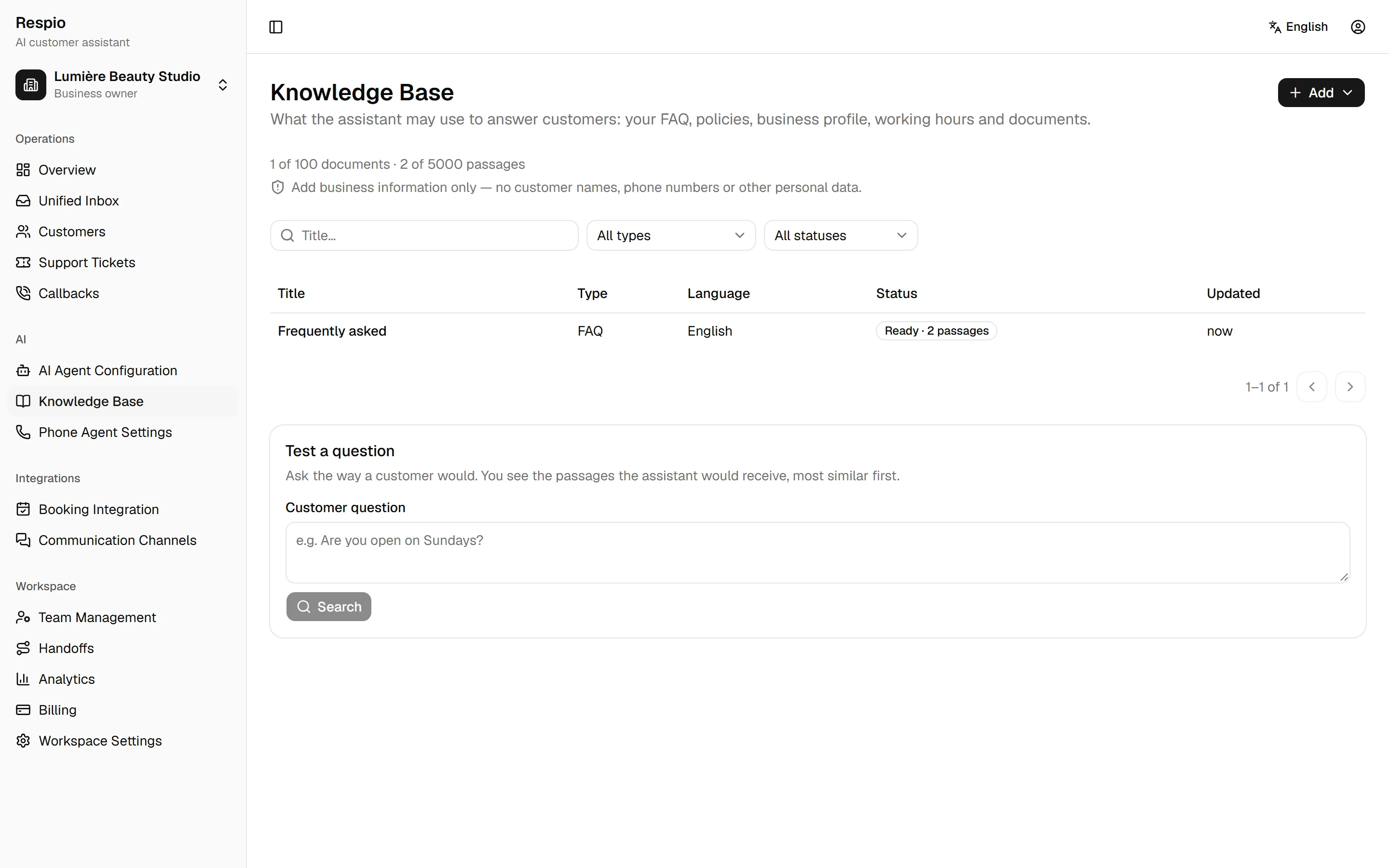Image resolution: width=1389 pixels, height=868 pixels.
Task: Click the Search button under Customer question
Action: (x=329, y=607)
